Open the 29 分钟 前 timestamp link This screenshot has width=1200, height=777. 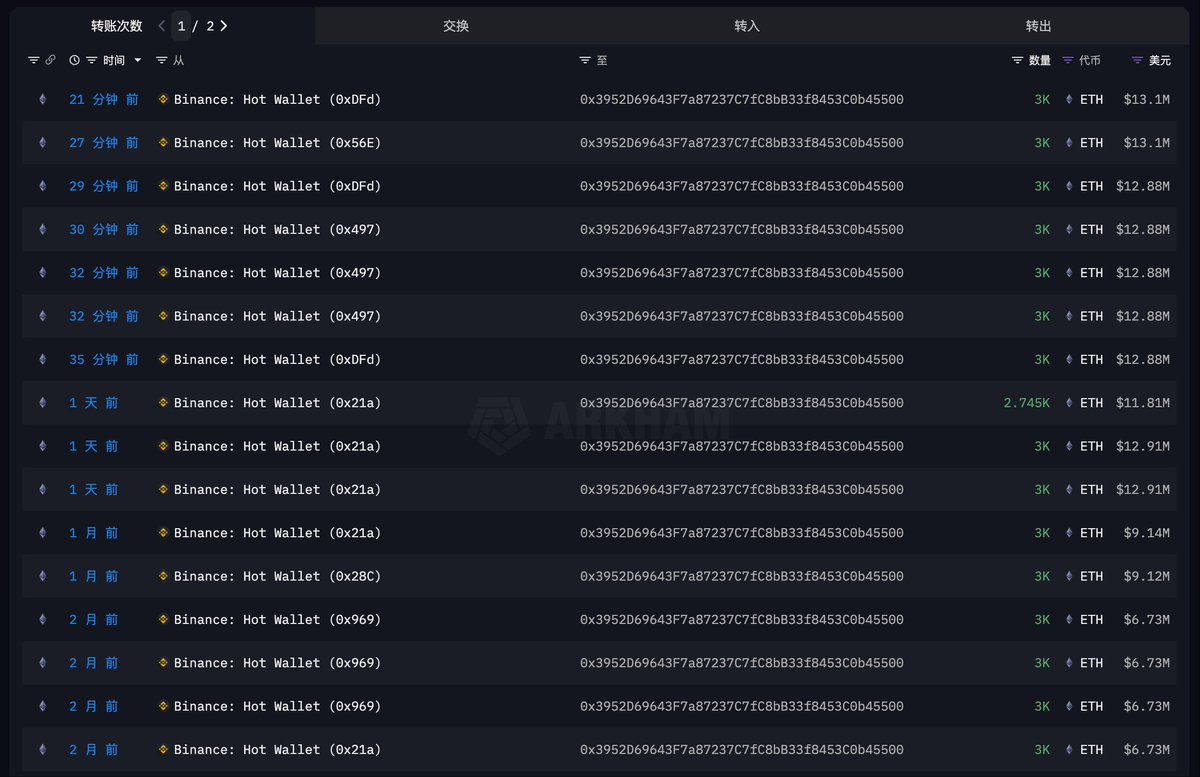tap(104, 186)
